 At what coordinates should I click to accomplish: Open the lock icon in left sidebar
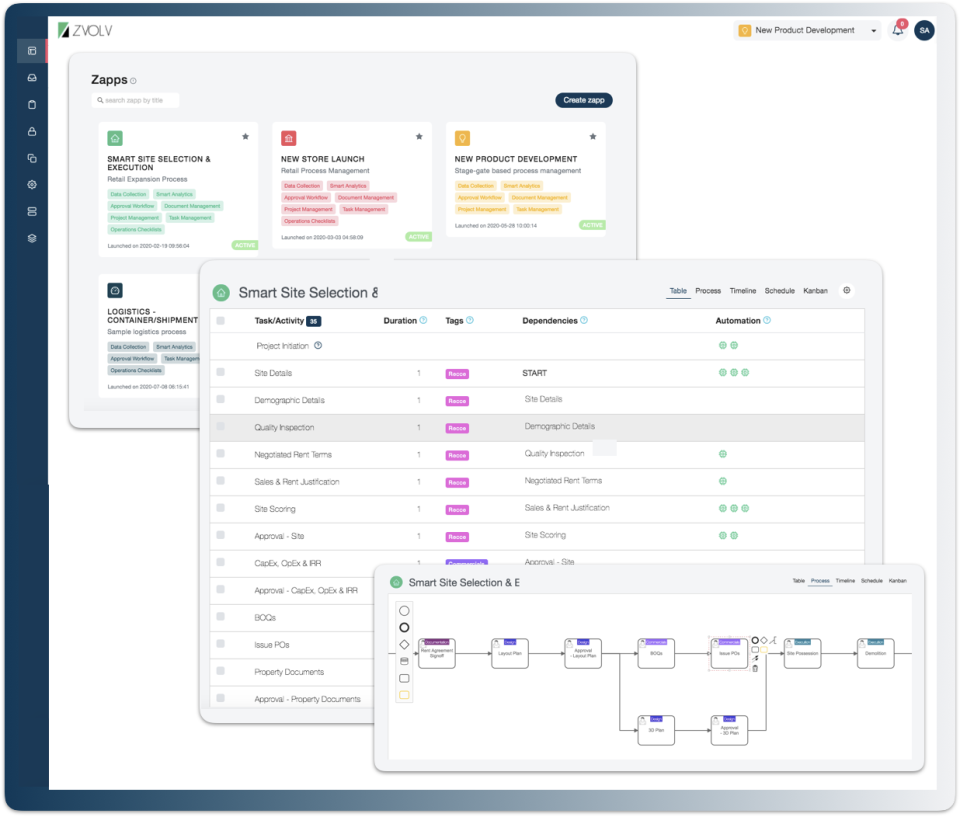tap(32, 131)
